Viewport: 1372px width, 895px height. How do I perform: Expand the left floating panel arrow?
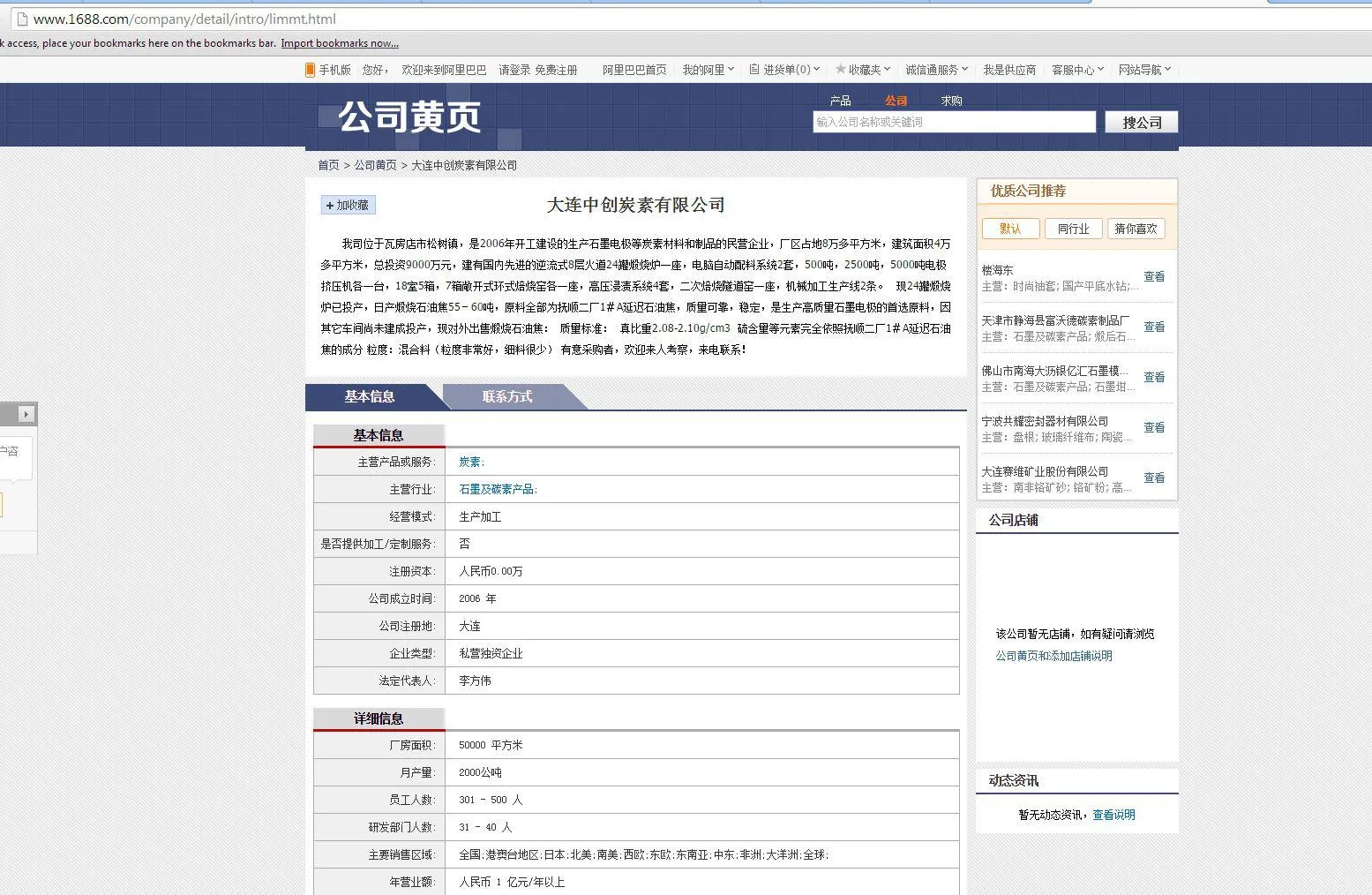[26, 414]
